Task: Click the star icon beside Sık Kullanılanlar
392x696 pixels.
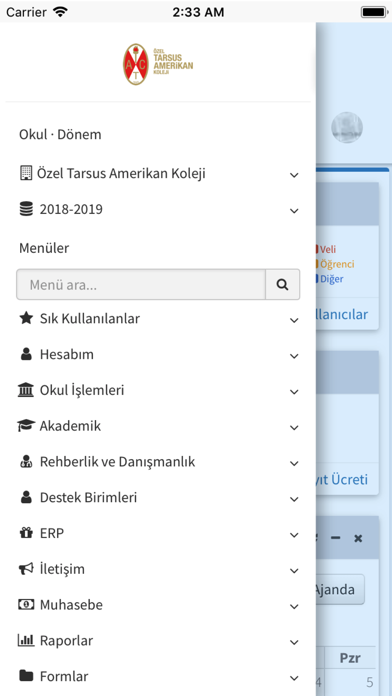Action: pyautogui.click(x=26, y=318)
